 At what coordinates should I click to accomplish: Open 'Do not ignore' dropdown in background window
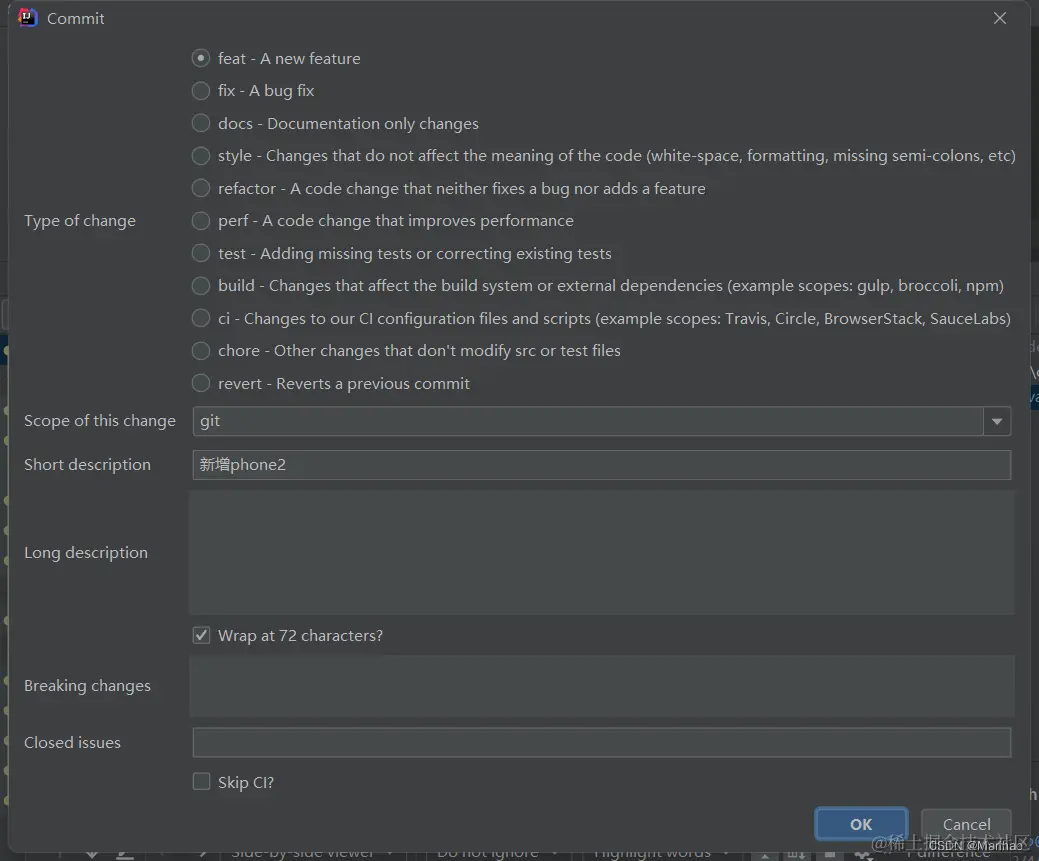pos(496,855)
